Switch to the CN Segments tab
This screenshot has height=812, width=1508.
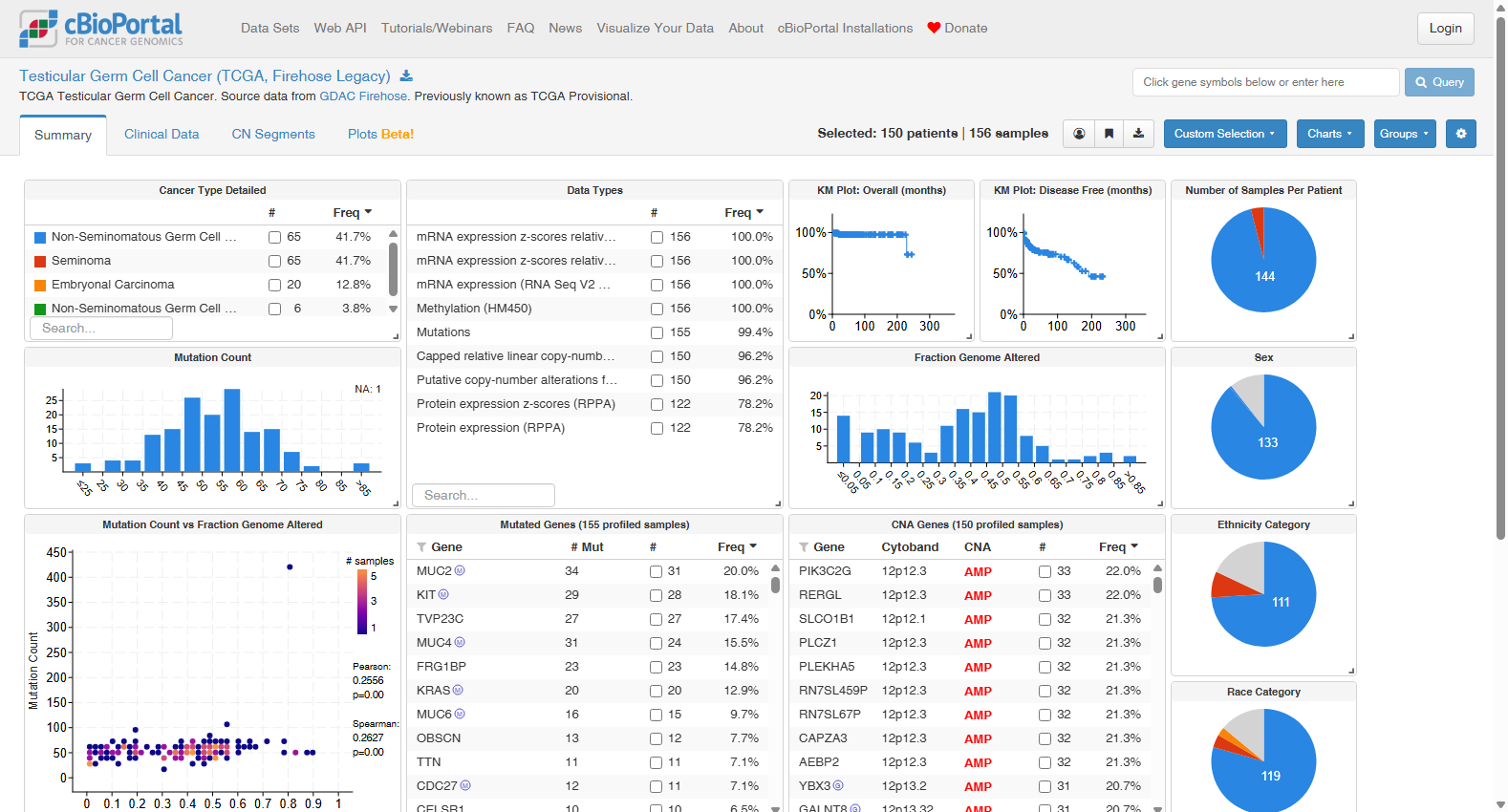[x=273, y=135]
